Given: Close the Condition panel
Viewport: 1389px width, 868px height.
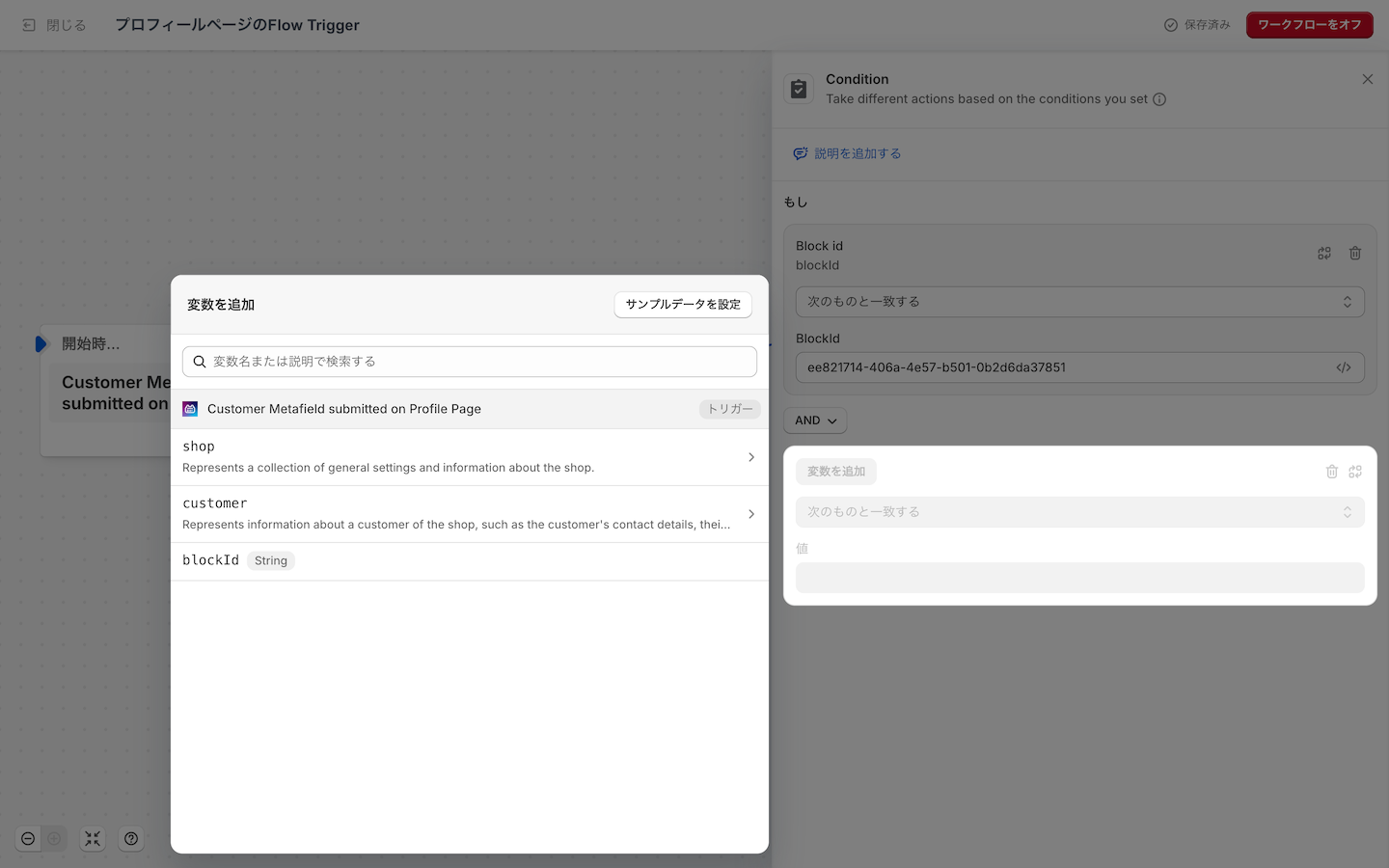Looking at the screenshot, I should click(x=1367, y=79).
